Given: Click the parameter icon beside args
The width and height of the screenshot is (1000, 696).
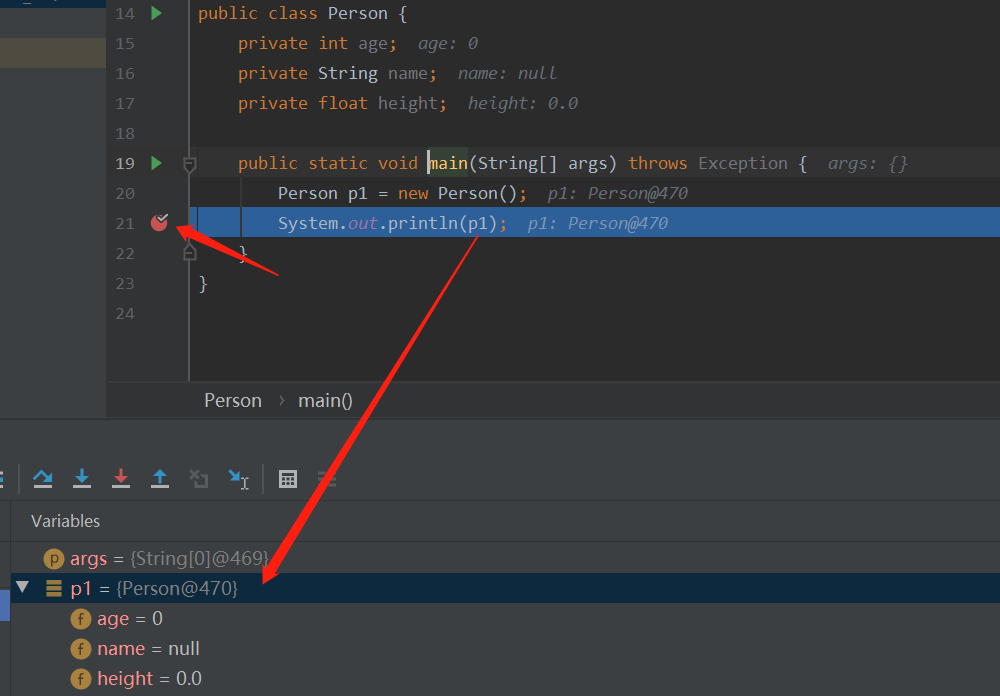Looking at the screenshot, I should 54,559.
